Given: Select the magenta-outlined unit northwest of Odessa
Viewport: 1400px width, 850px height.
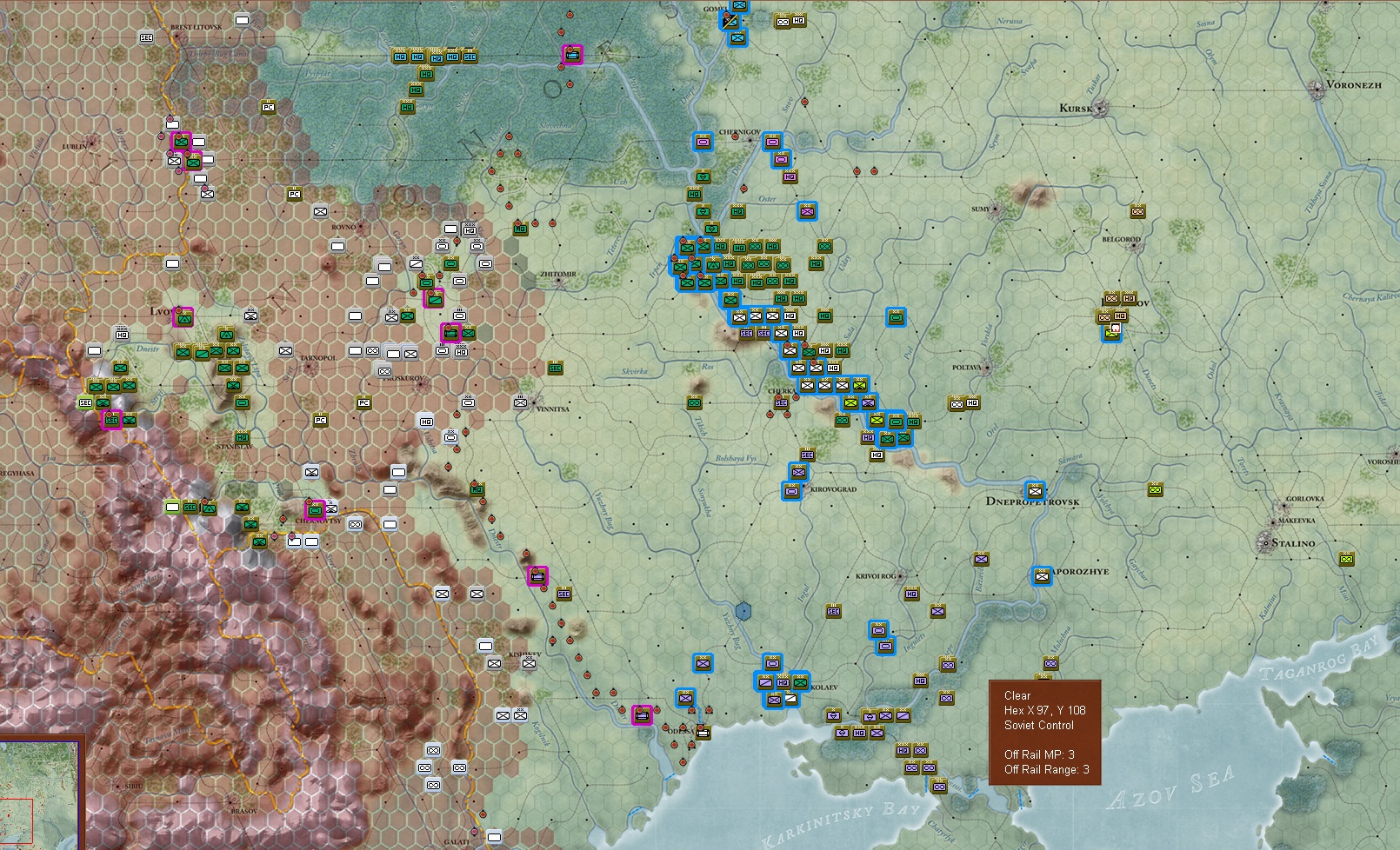Looking at the screenshot, I should click(x=642, y=714).
